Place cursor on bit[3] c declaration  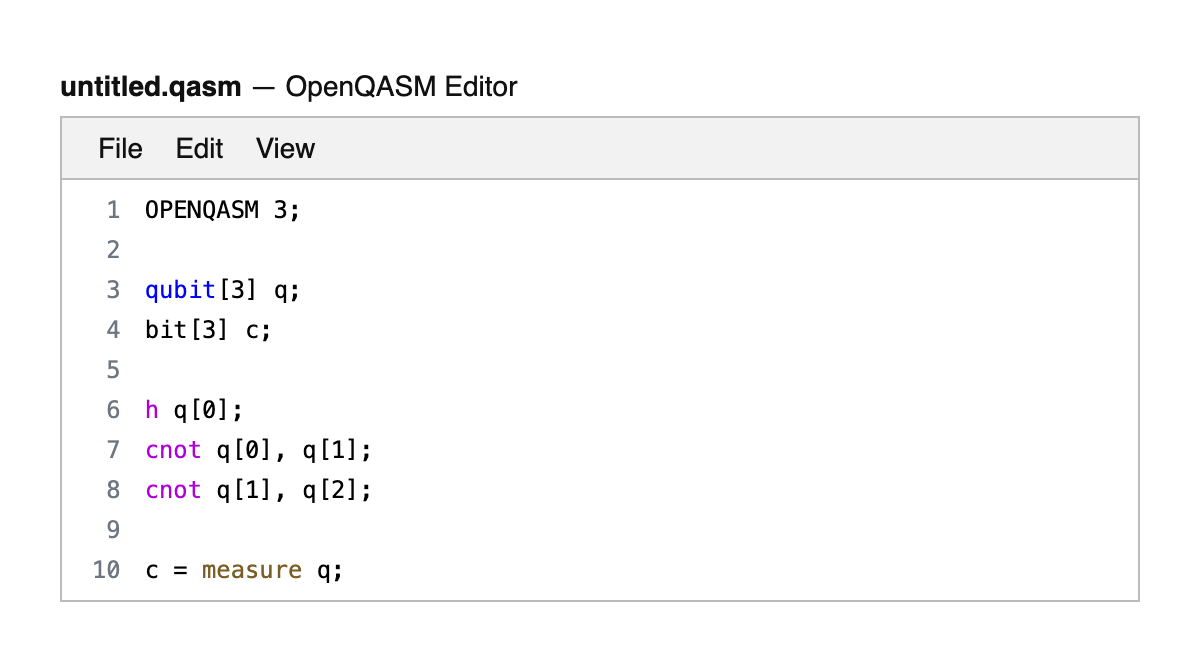pyautogui.click(x=208, y=330)
